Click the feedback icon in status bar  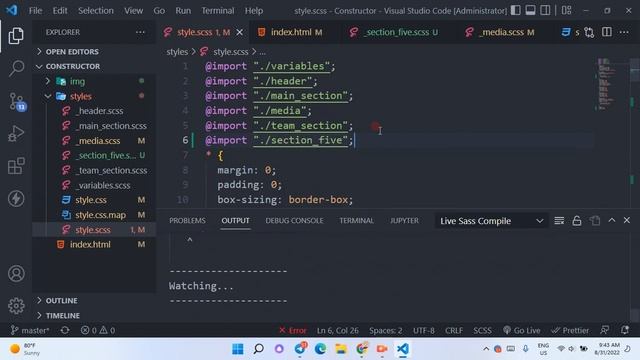[x=605, y=330]
